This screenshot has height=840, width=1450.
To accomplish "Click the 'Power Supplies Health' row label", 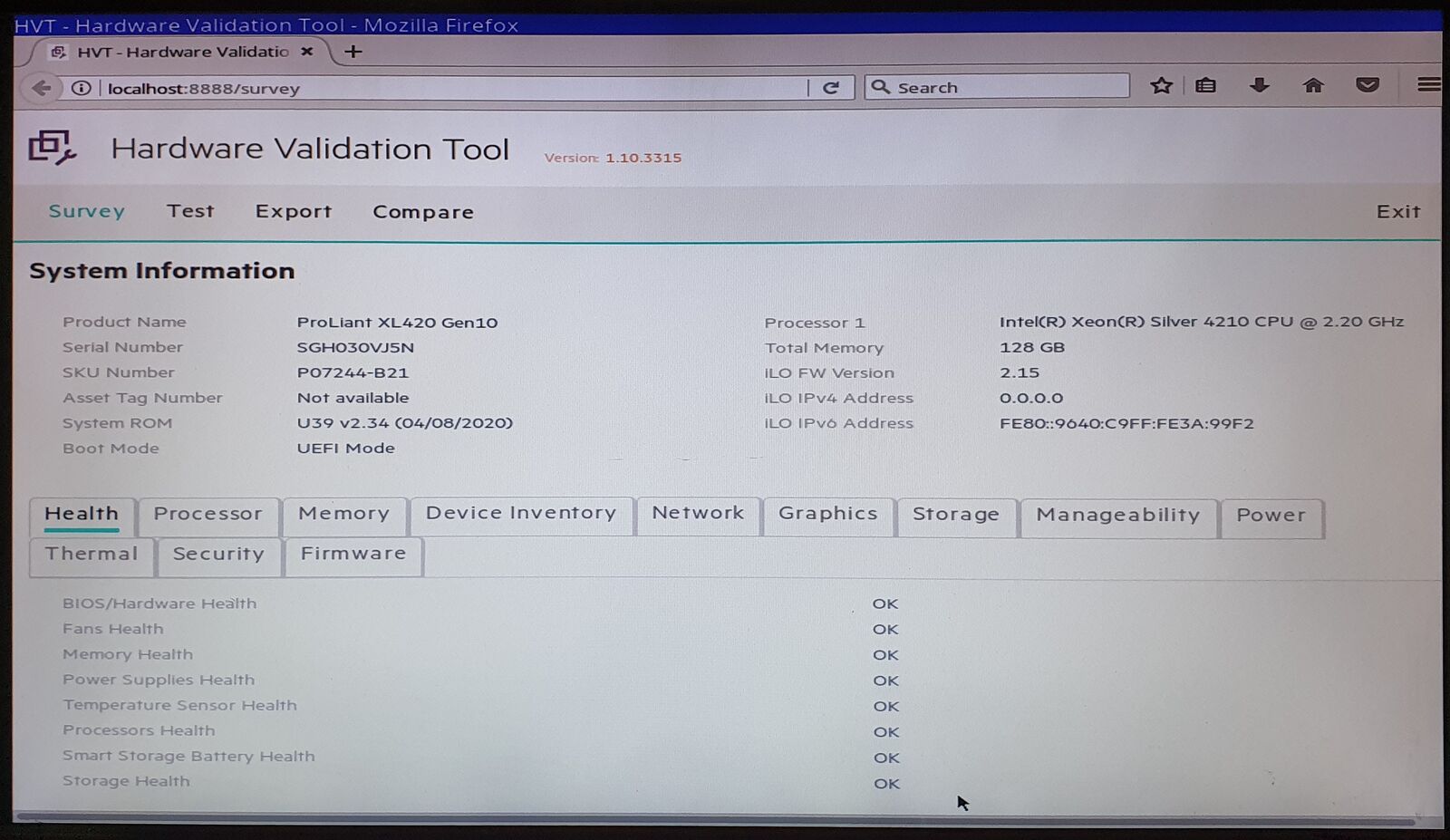I will 159,680.
